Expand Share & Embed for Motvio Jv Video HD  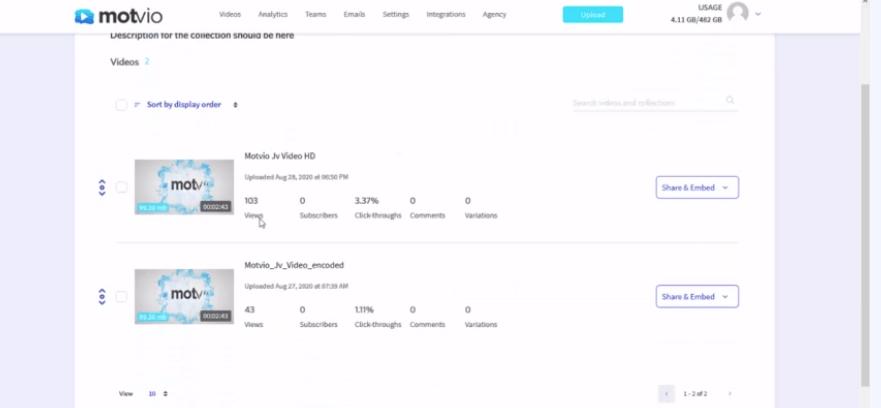(x=697, y=188)
